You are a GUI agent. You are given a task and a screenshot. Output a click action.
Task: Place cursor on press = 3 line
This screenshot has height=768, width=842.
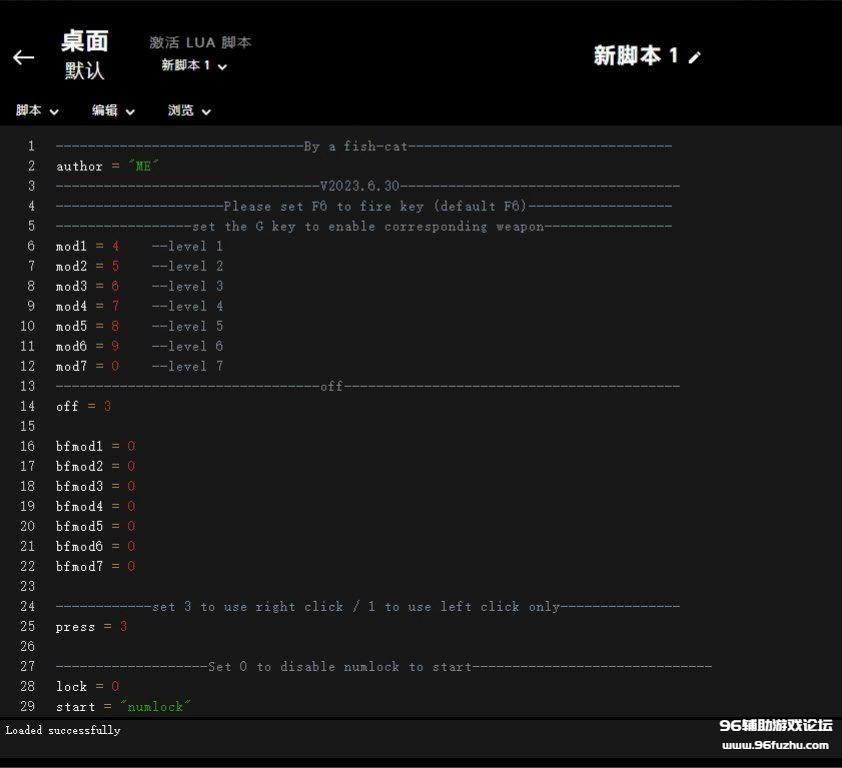tap(92, 626)
